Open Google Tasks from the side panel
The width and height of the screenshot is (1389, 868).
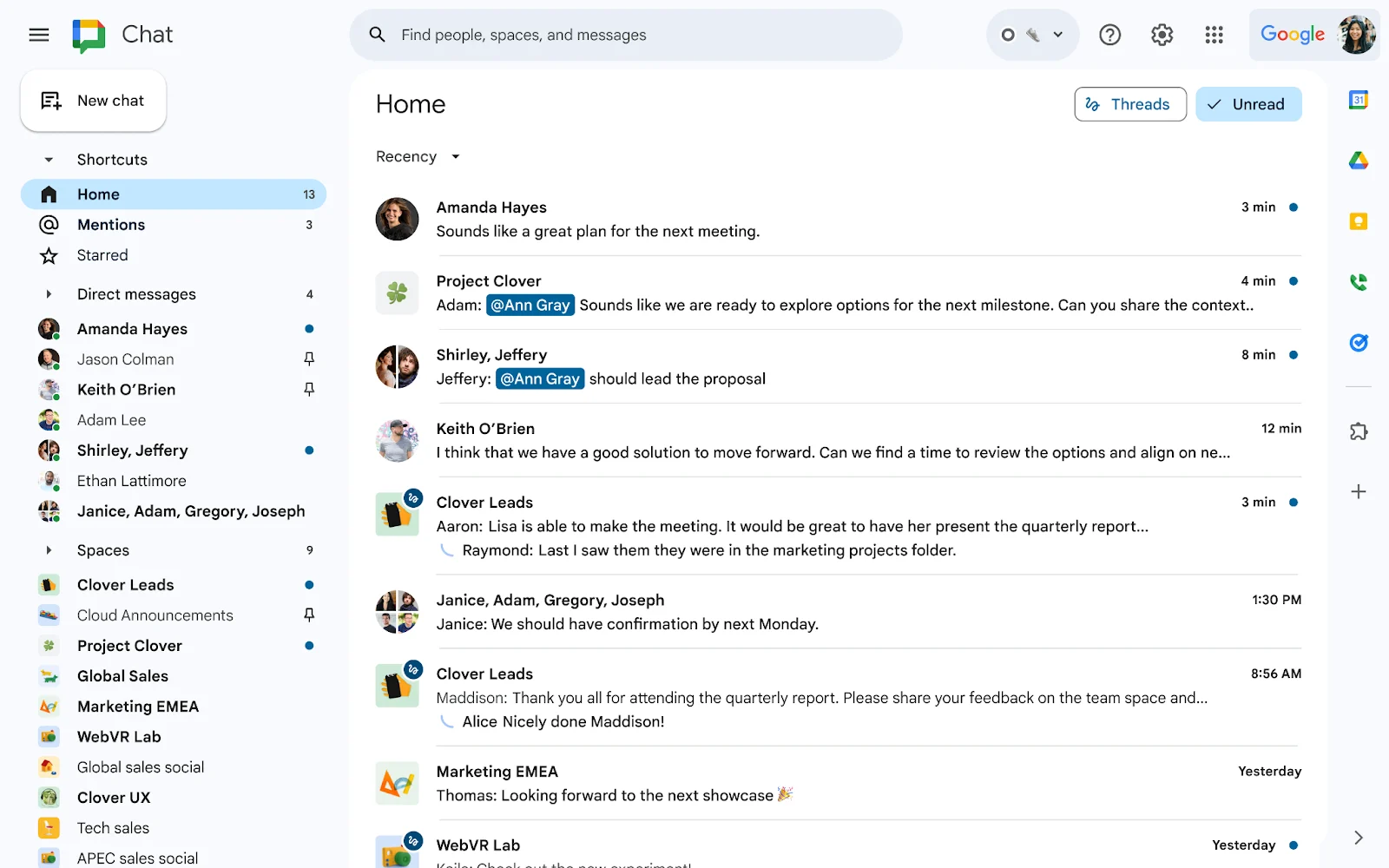coord(1359,343)
